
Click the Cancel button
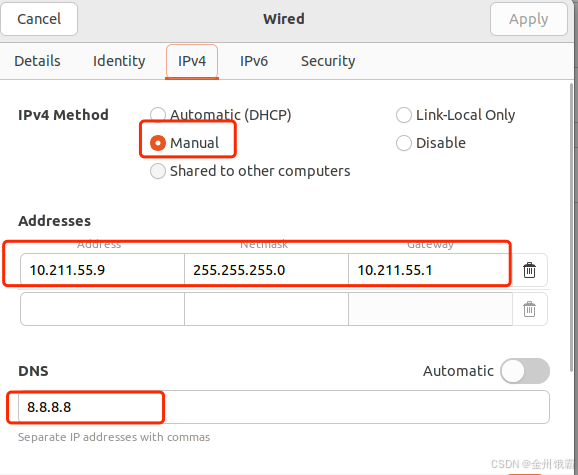[x=39, y=19]
